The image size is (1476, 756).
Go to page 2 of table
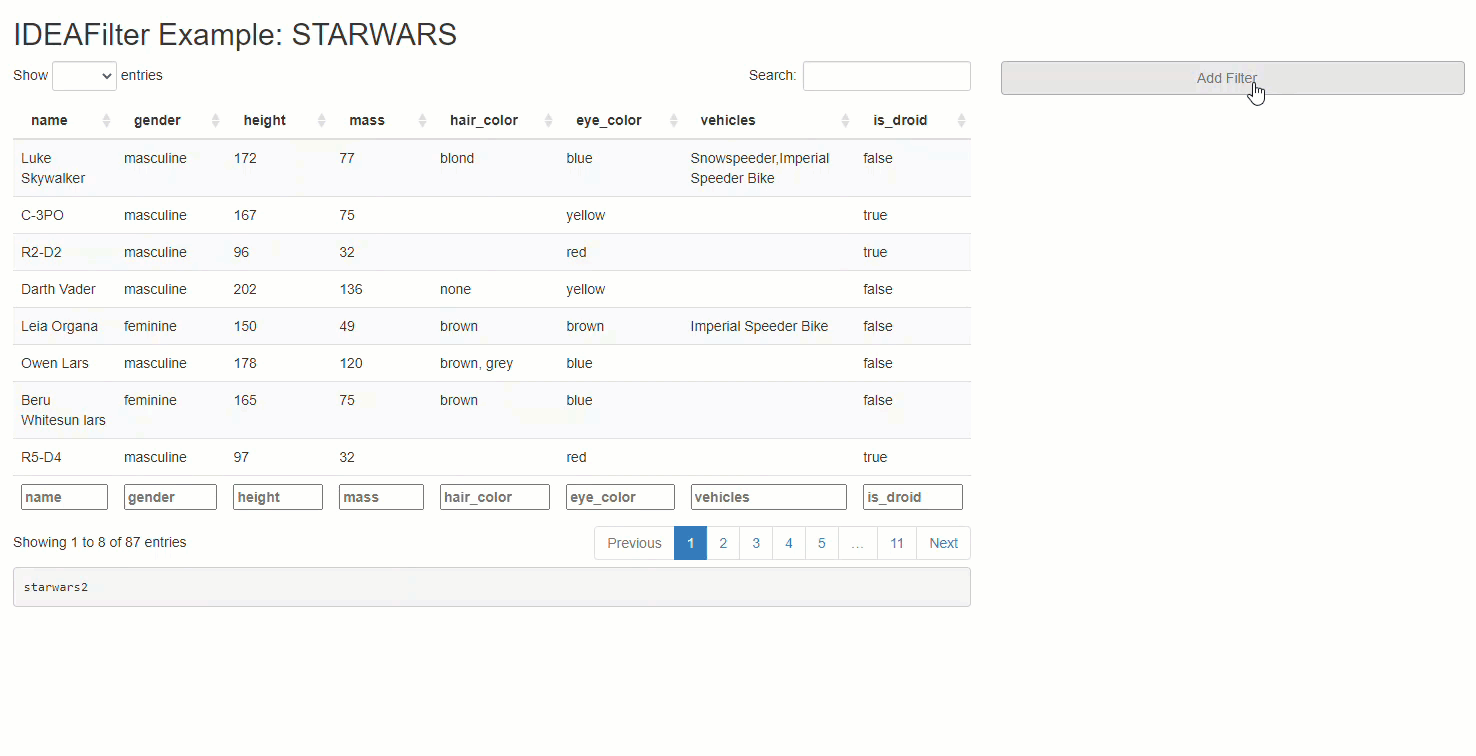tap(723, 543)
